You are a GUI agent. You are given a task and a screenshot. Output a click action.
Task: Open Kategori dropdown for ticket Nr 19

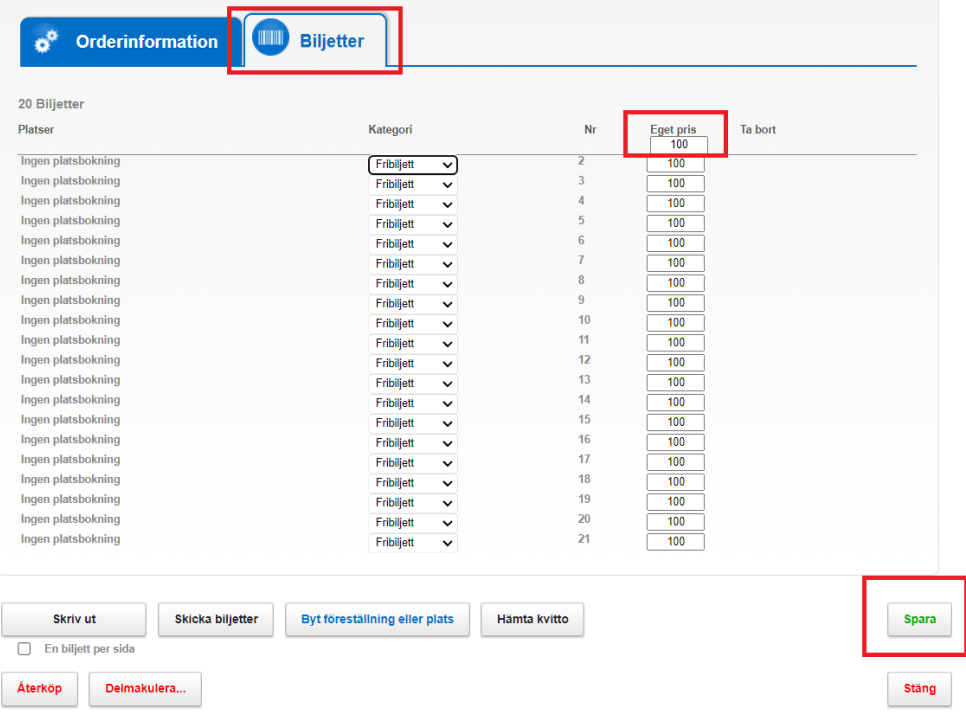click(x=413, y=502)
